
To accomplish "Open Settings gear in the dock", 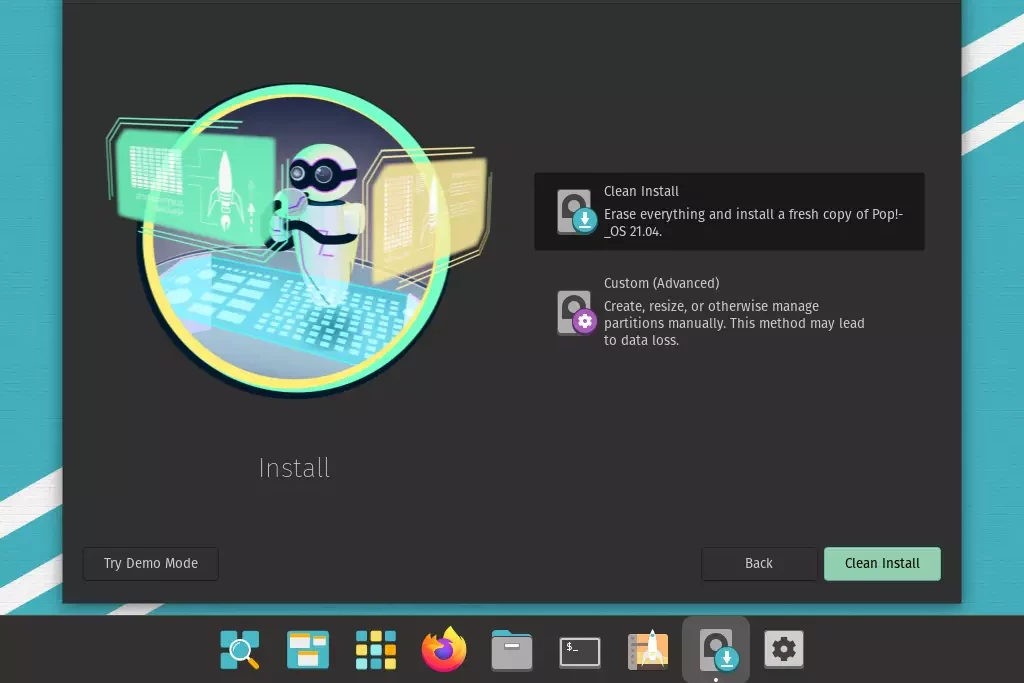I will point(784,649).
